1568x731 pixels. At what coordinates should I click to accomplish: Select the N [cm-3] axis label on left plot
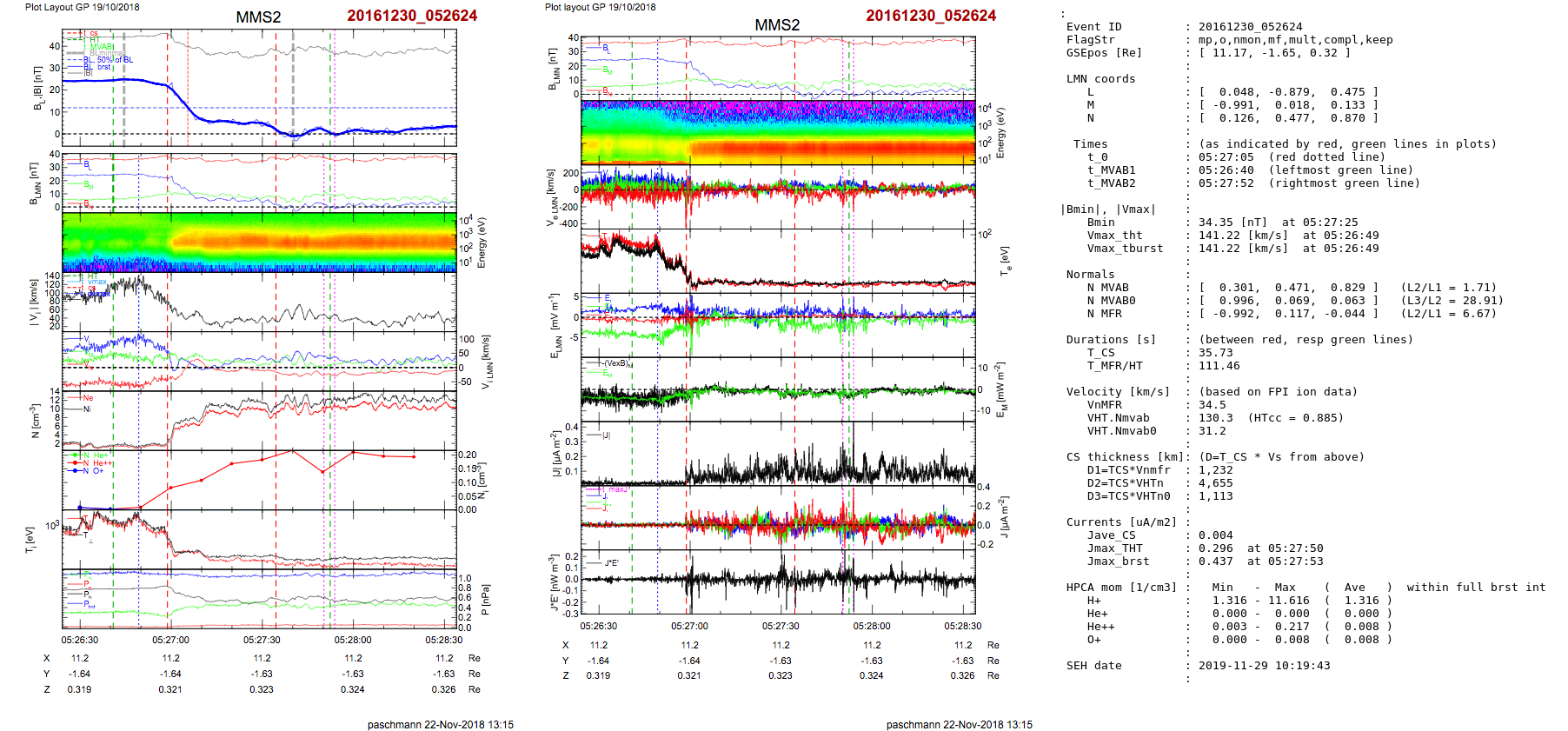35,421
